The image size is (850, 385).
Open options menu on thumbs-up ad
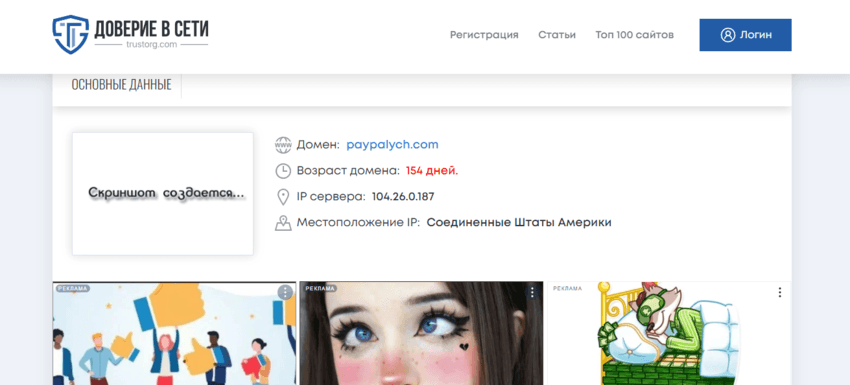[x=285, y=292]
